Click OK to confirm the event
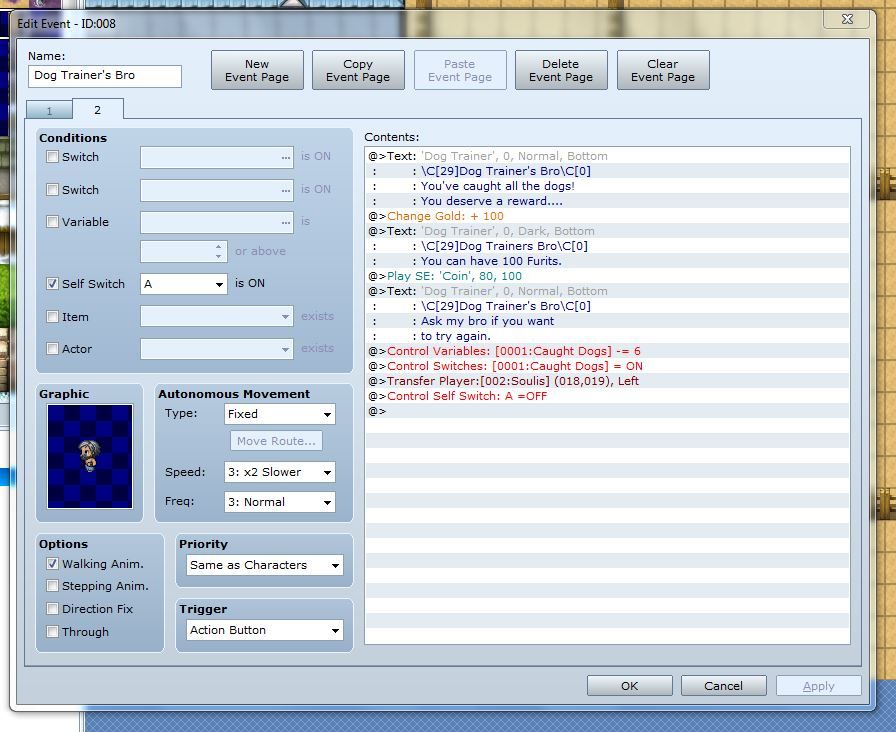896x732 pixels. [x=629, y=686]
